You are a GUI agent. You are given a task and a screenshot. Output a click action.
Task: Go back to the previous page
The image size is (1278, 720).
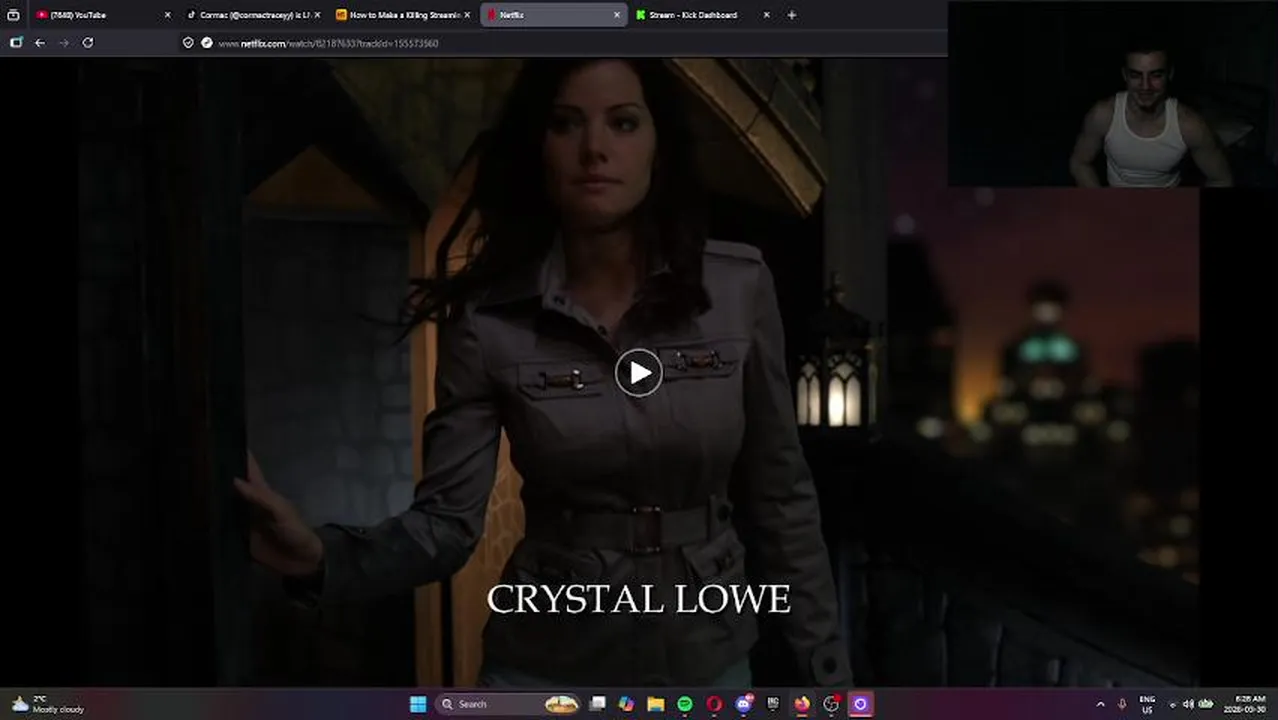tap(40, 43)
